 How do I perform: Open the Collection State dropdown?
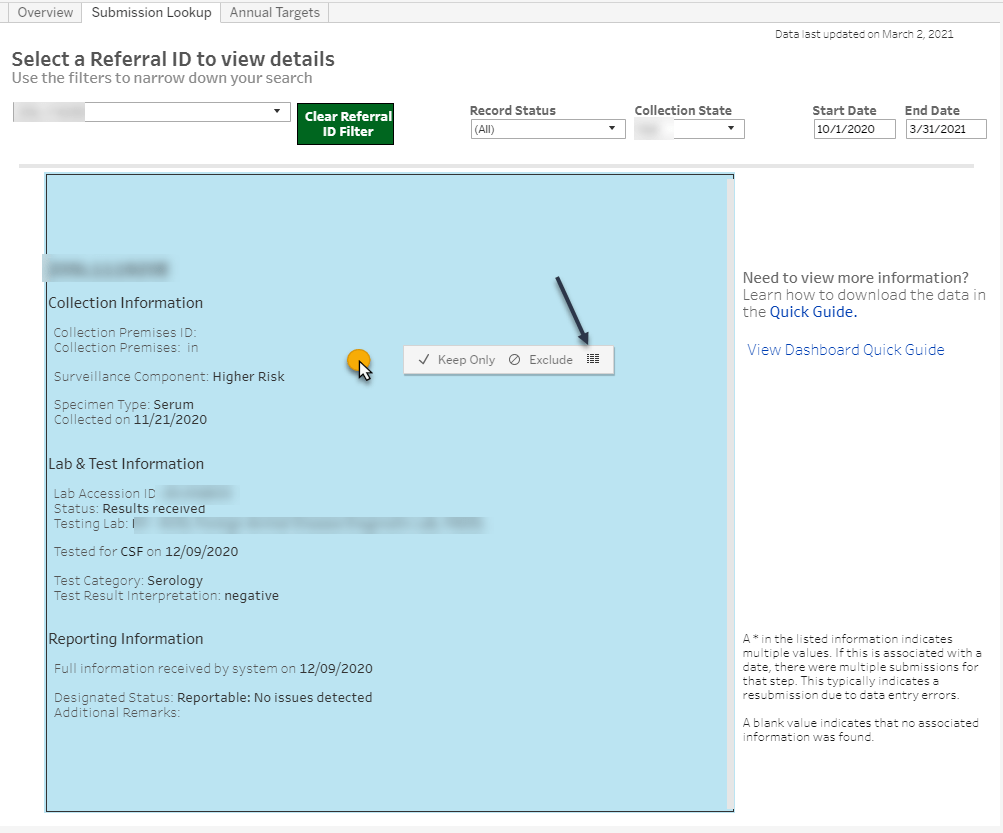pyautogui.click(x=689, y=129)
